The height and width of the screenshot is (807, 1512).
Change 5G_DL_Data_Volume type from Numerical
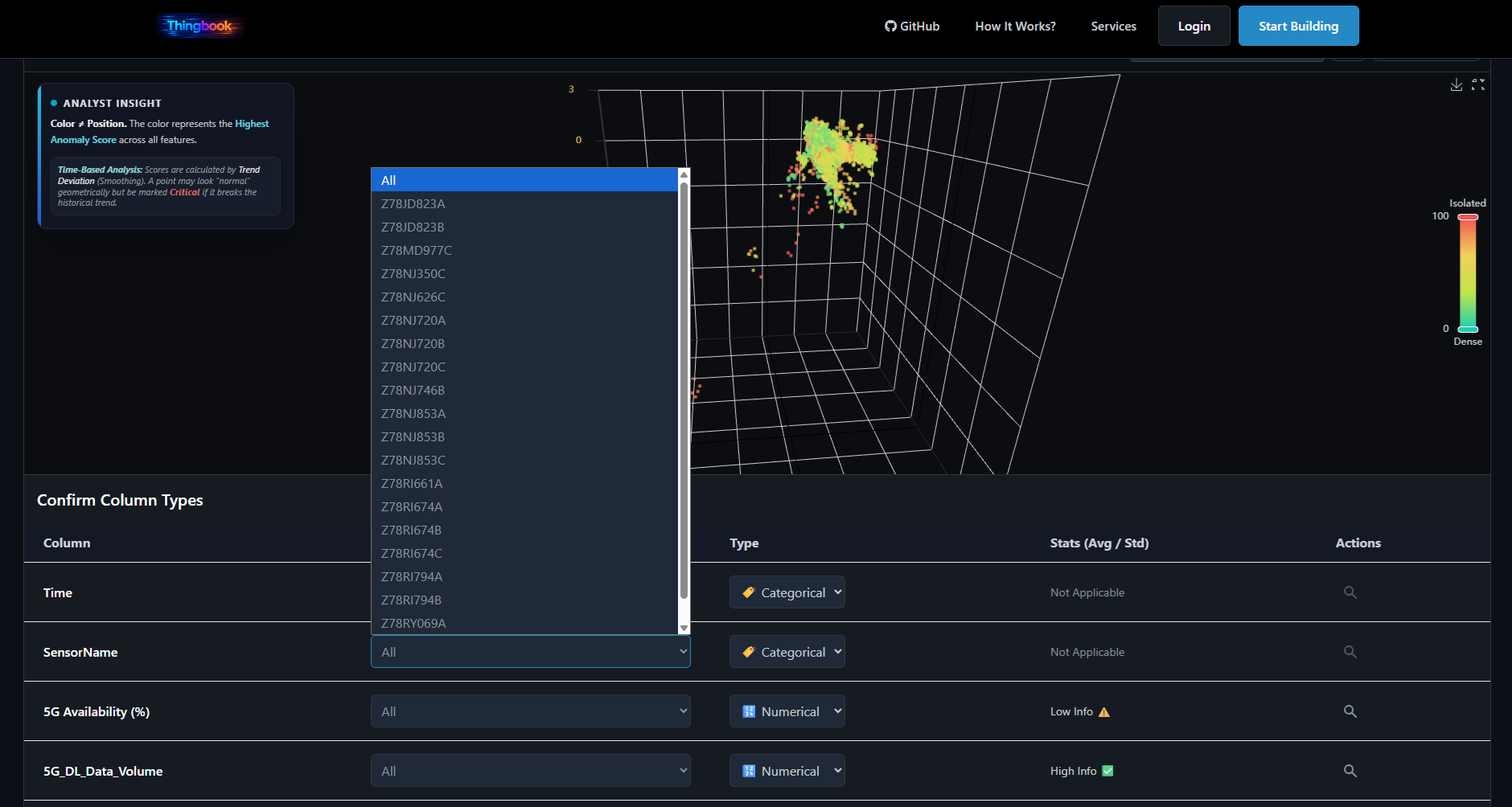(787, 771)
